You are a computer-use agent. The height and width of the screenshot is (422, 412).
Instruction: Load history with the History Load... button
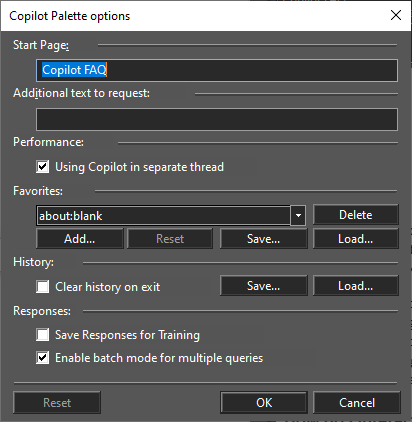[x=355, y=286]
